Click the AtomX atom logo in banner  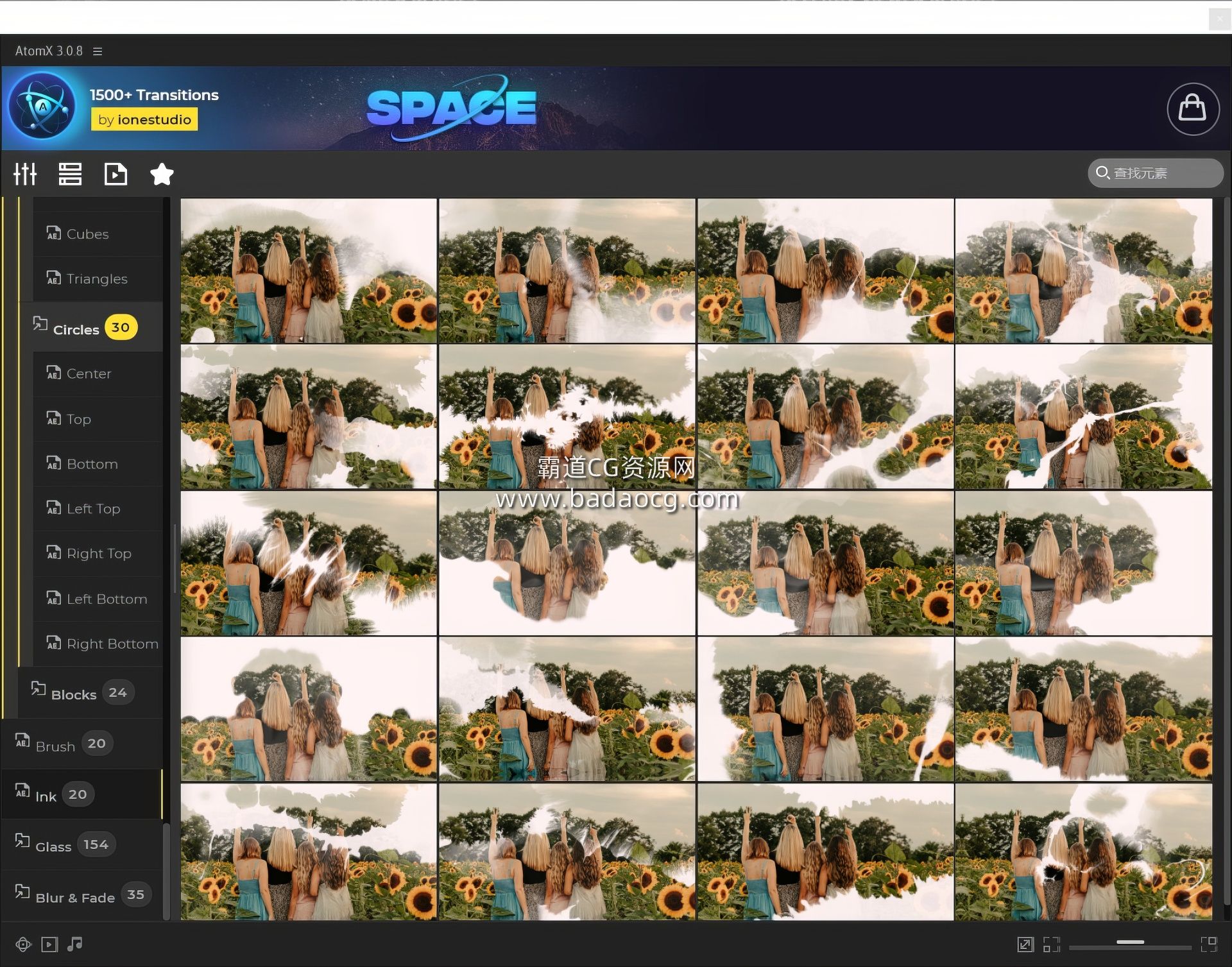[43, 107]
